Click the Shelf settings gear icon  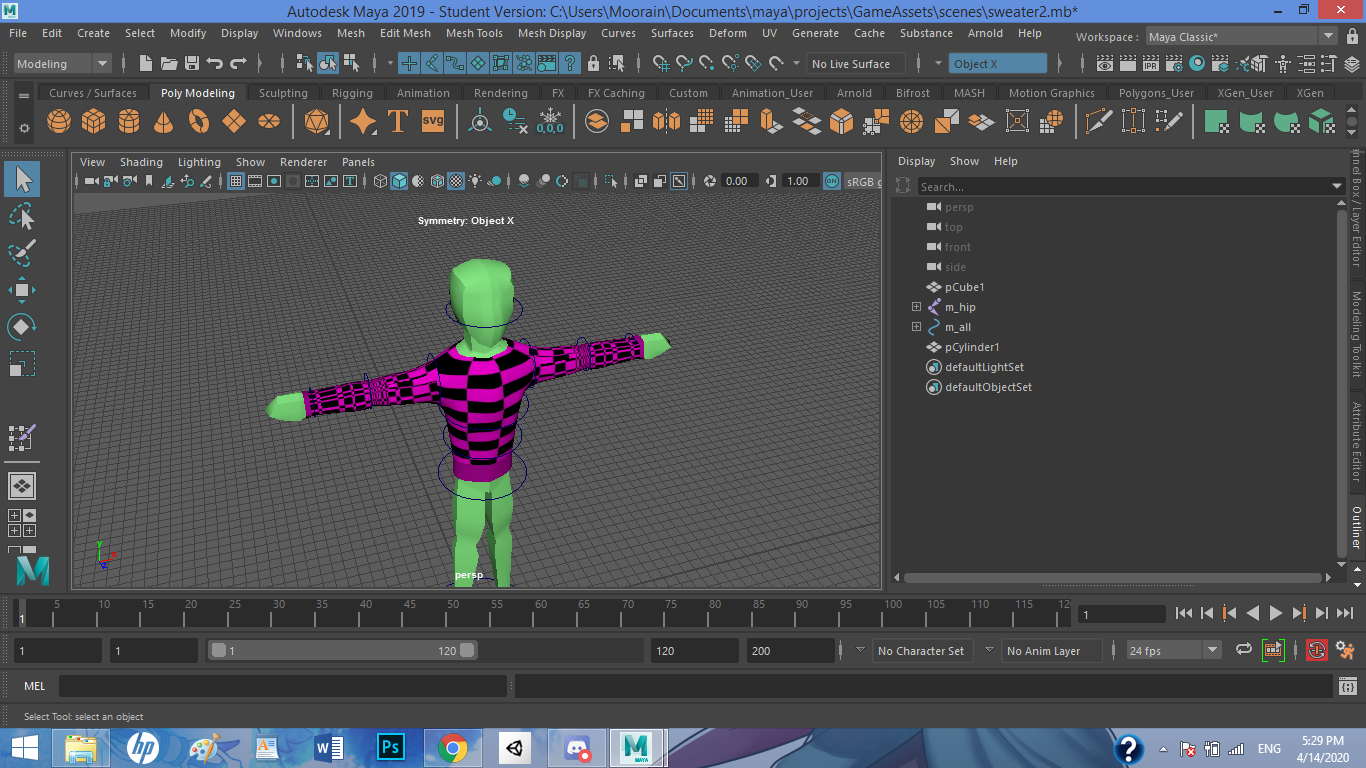pyautogui.click(x=24, y=128)
